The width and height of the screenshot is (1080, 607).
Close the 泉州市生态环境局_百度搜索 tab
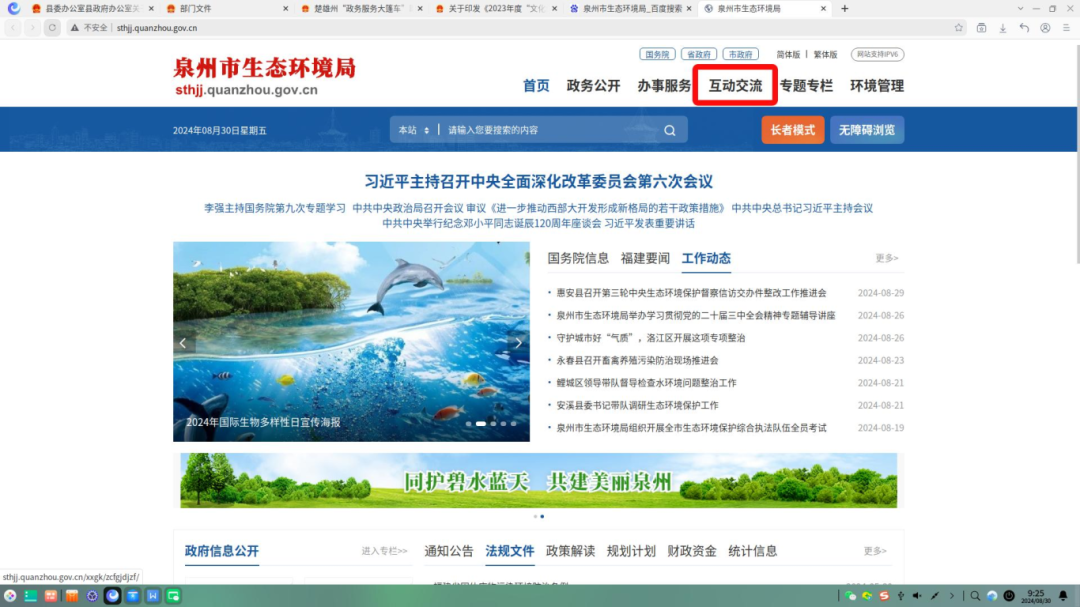pos(689,8)
